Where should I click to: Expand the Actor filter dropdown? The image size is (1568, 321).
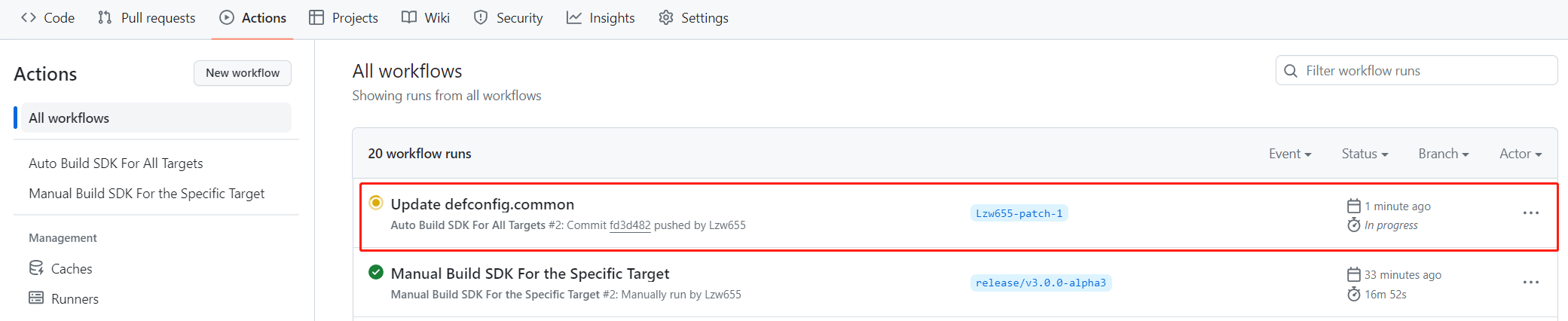1520,154
